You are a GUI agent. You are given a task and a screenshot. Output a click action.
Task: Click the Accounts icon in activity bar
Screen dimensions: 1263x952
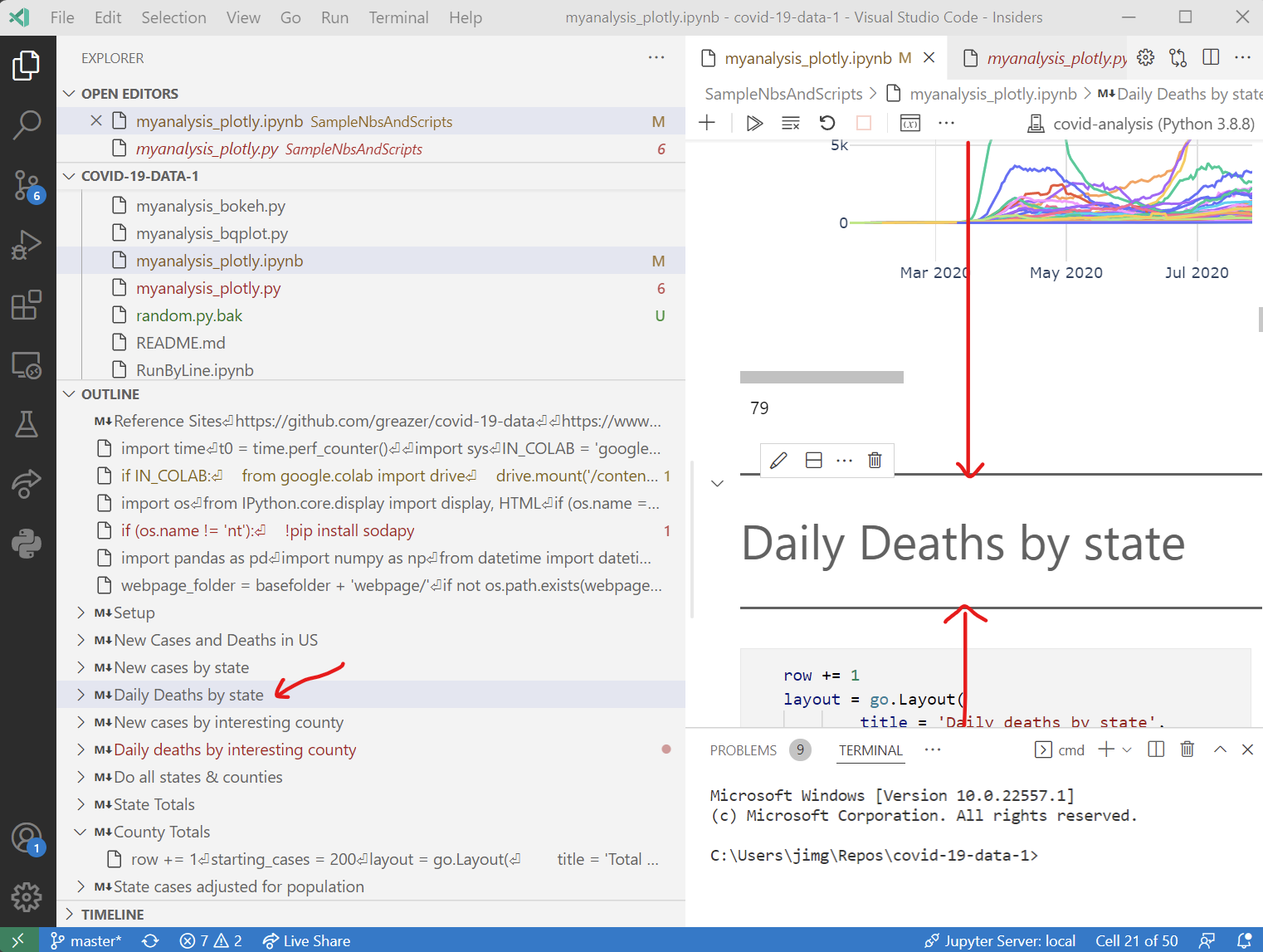(27, 838)
